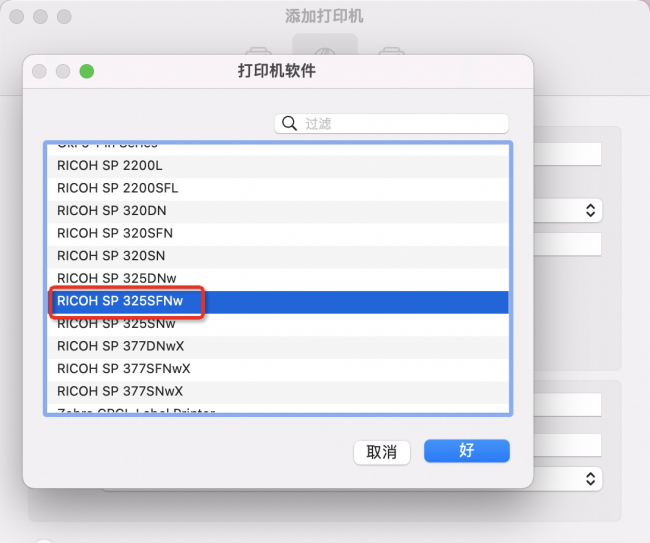The image size is (650, 543).
Task: Pick RICOH SP 325SNw in list
Action: point(278,324)
